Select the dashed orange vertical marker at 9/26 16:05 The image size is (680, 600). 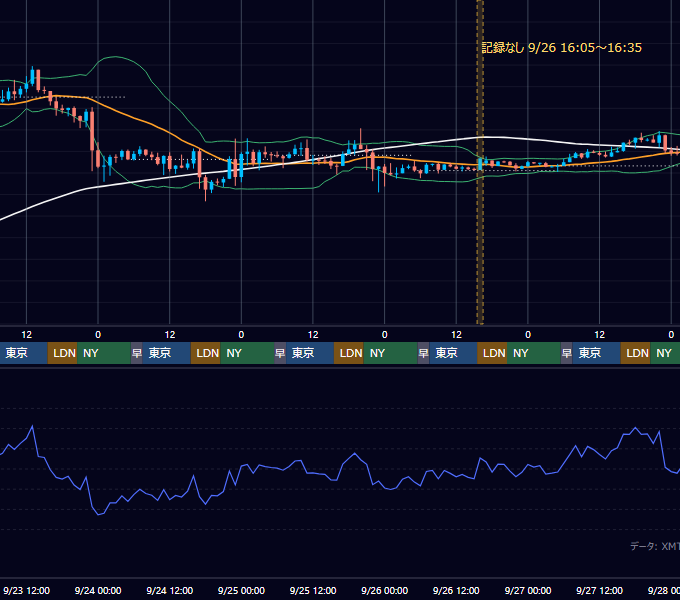point(480,162)
